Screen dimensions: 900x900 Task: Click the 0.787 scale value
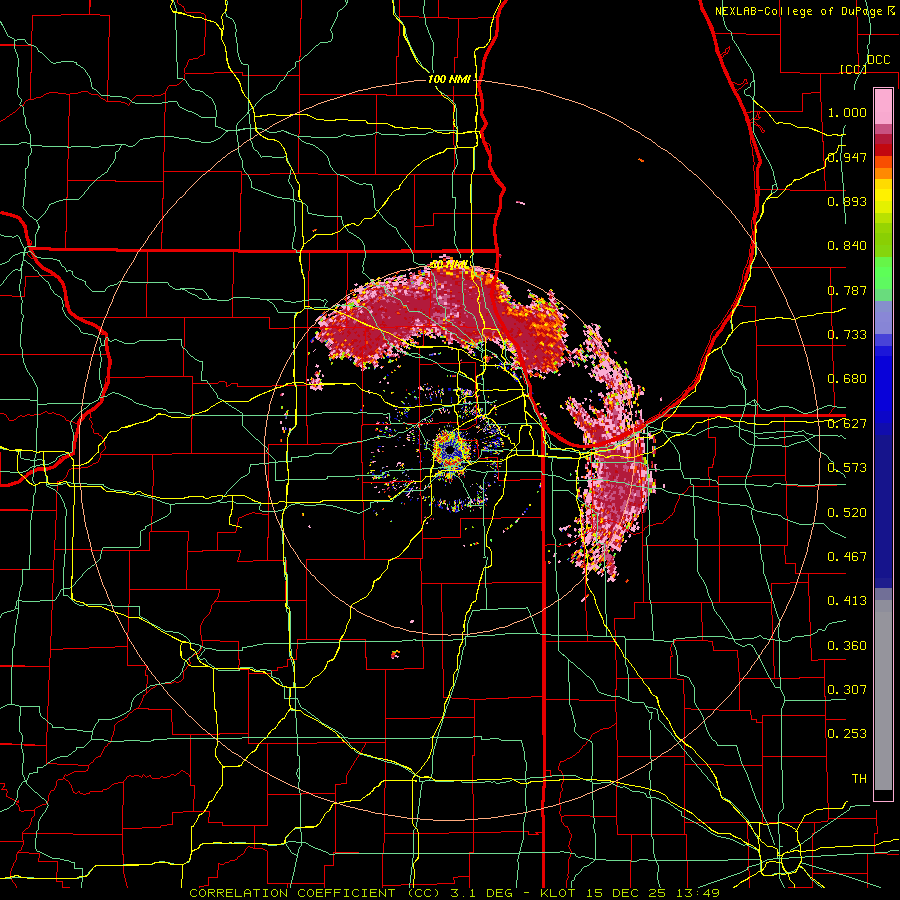click(847, 290)
